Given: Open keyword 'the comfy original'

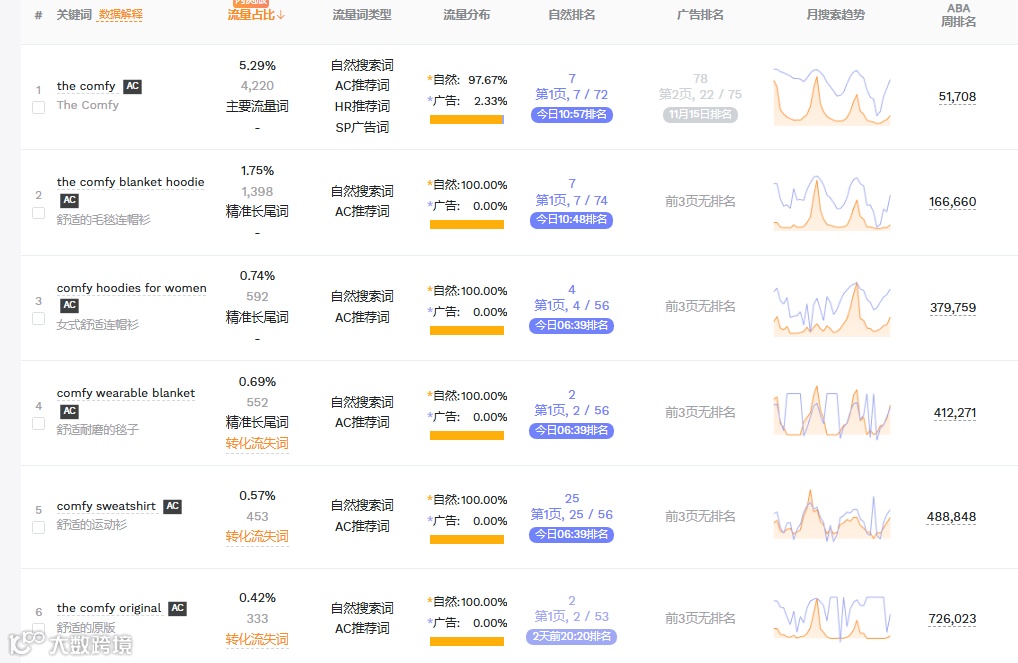Looking at the screenshot, I should pos(108,608).
